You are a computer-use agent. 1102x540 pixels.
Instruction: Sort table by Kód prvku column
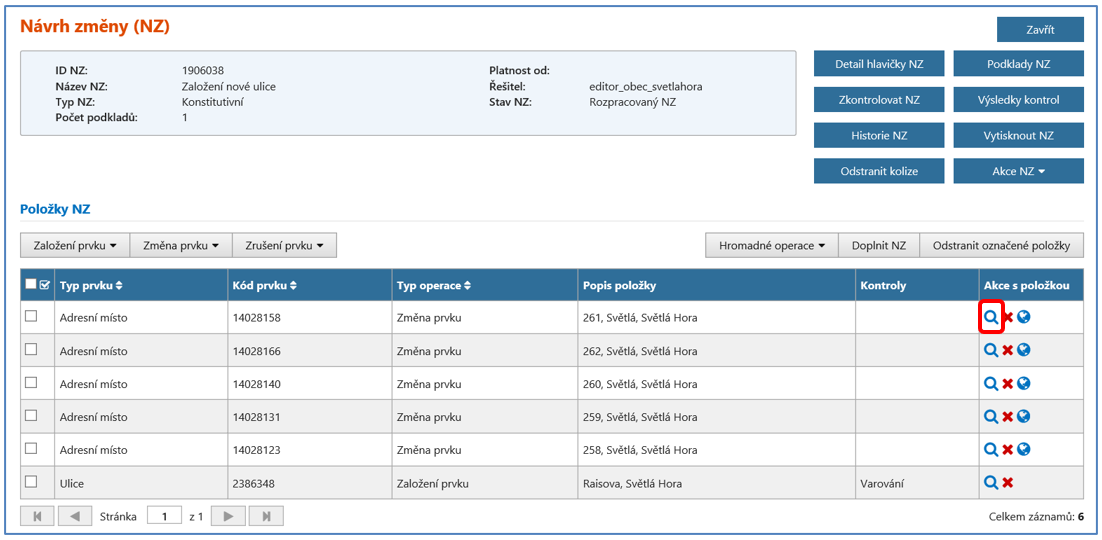click(x=264, y=286)
